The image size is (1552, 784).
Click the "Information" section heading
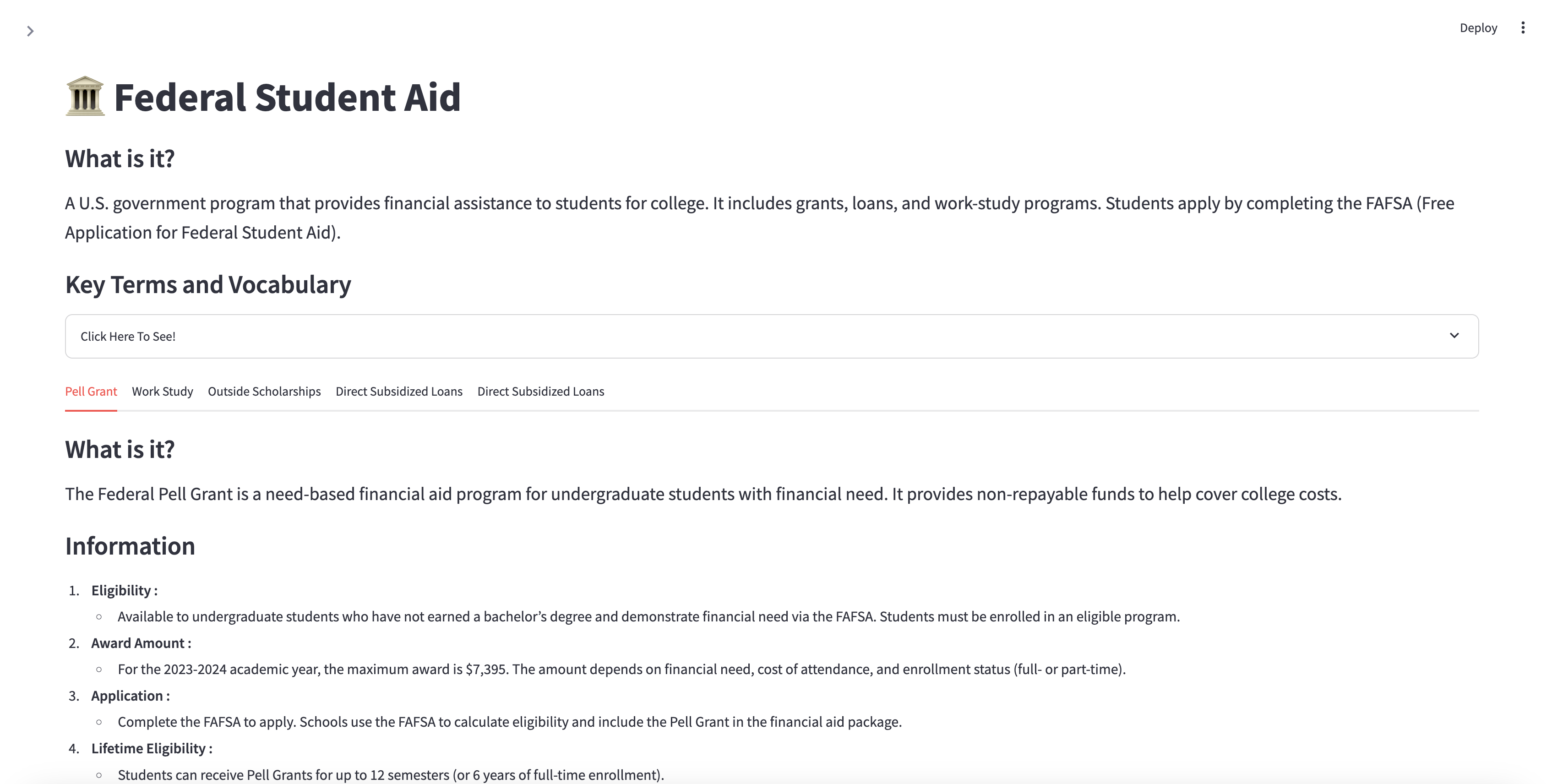(130, 546)
